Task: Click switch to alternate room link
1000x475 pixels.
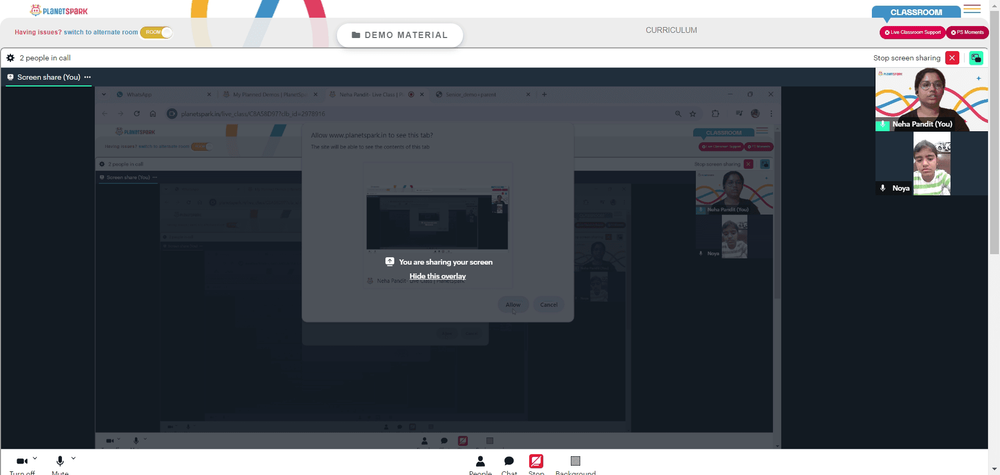Action: [x=101, y=32]
